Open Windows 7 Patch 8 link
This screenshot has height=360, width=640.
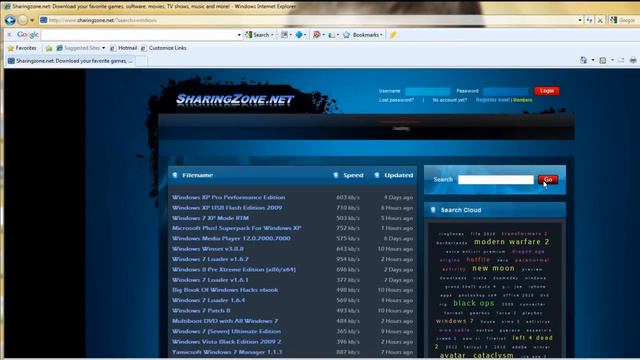click(201, 311)
